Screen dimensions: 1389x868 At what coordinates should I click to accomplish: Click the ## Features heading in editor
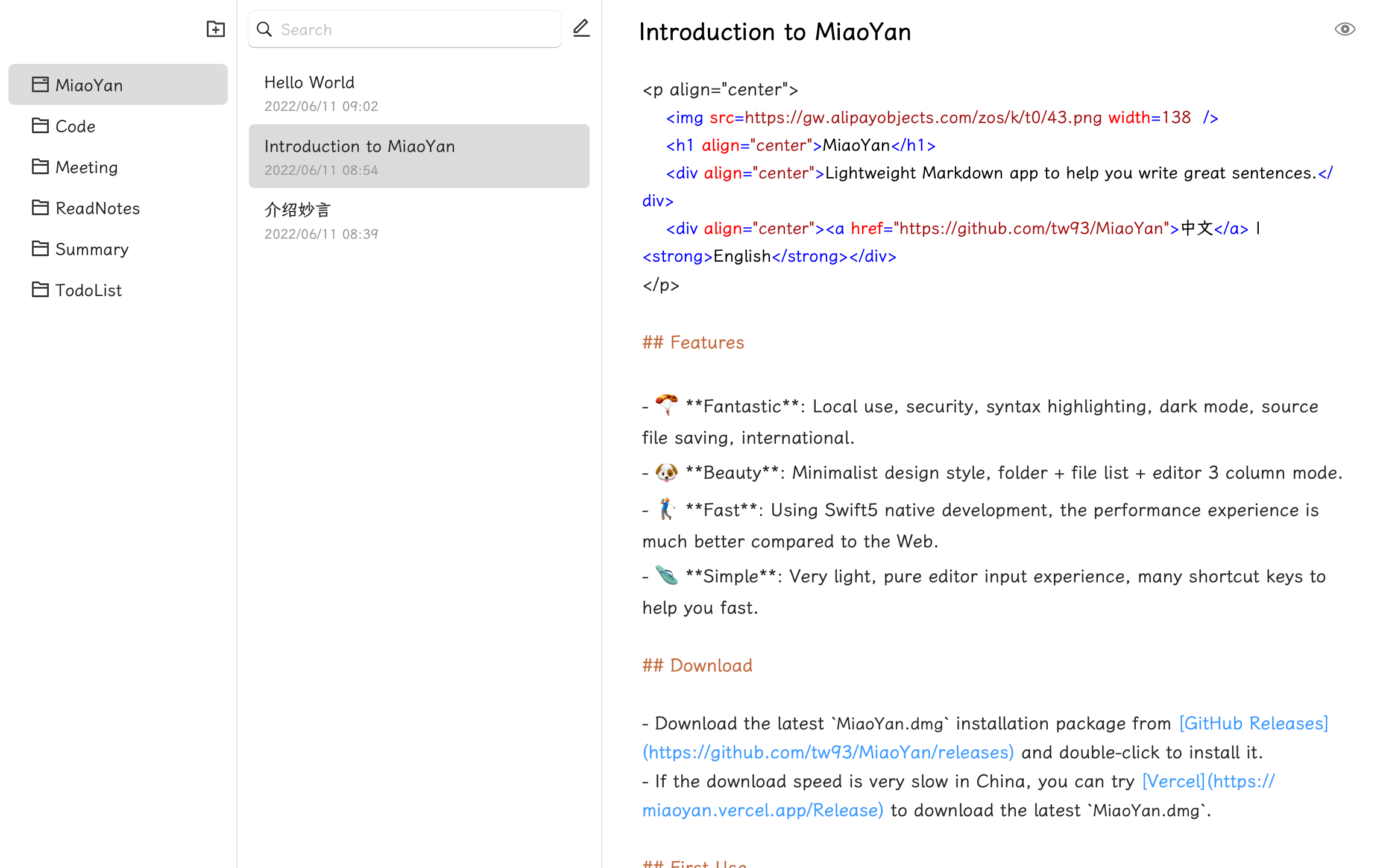[693, 342]
